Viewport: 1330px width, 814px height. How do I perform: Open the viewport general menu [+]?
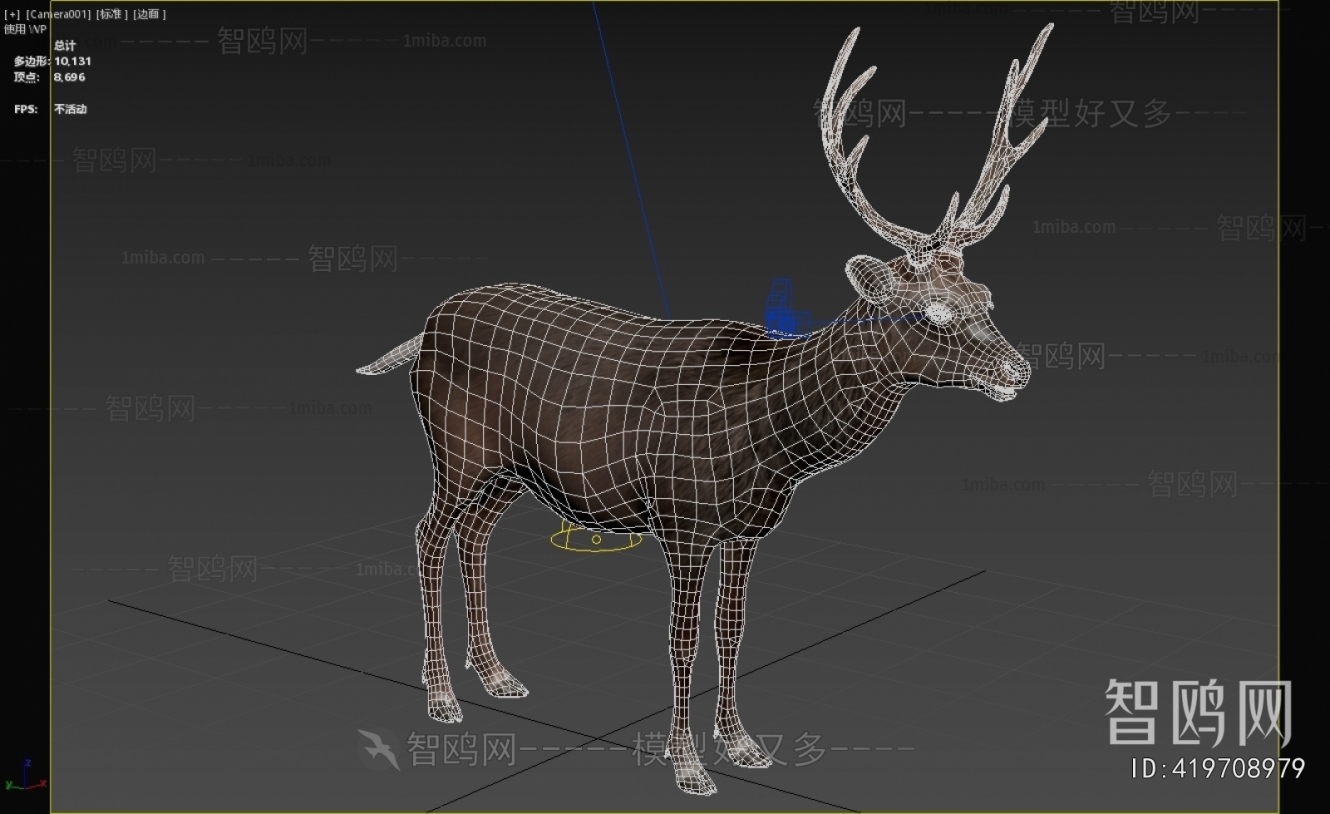pyautogui.click(x=12, y=14)
